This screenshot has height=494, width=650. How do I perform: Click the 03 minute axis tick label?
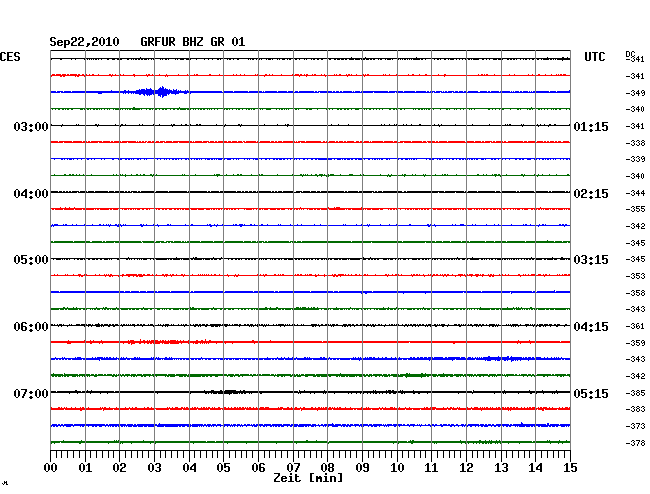(x=154, y=468)
